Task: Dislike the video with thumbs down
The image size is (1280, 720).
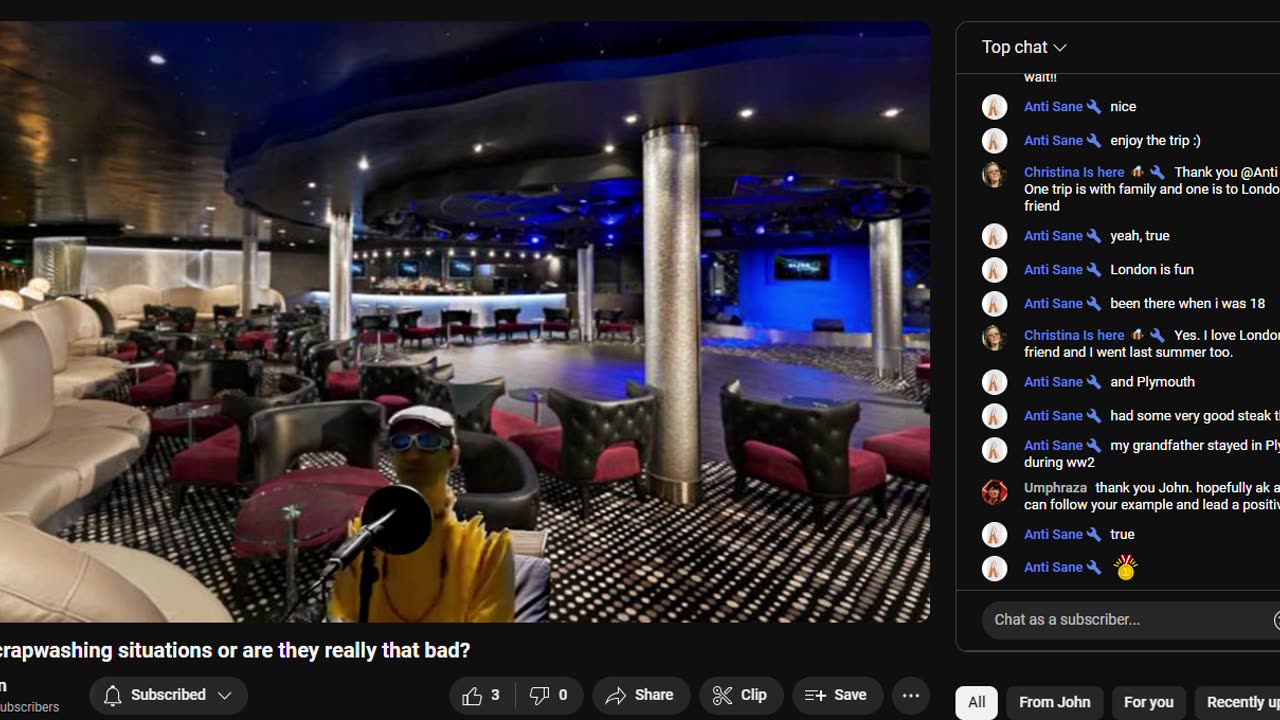Action: click(x=549, y=696)
